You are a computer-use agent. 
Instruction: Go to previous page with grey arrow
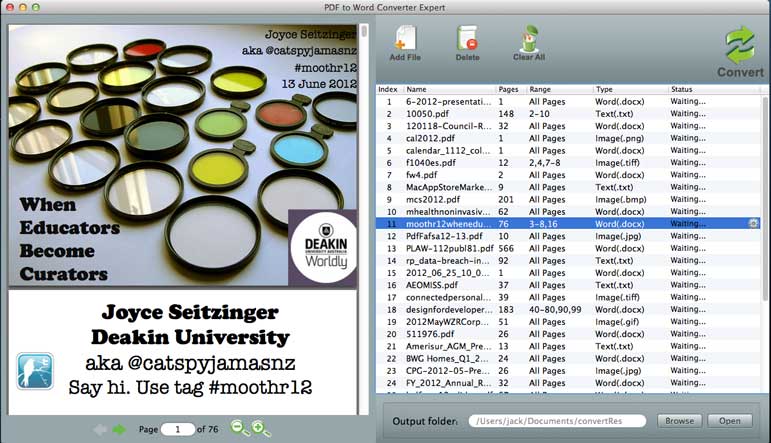[100, 429]
